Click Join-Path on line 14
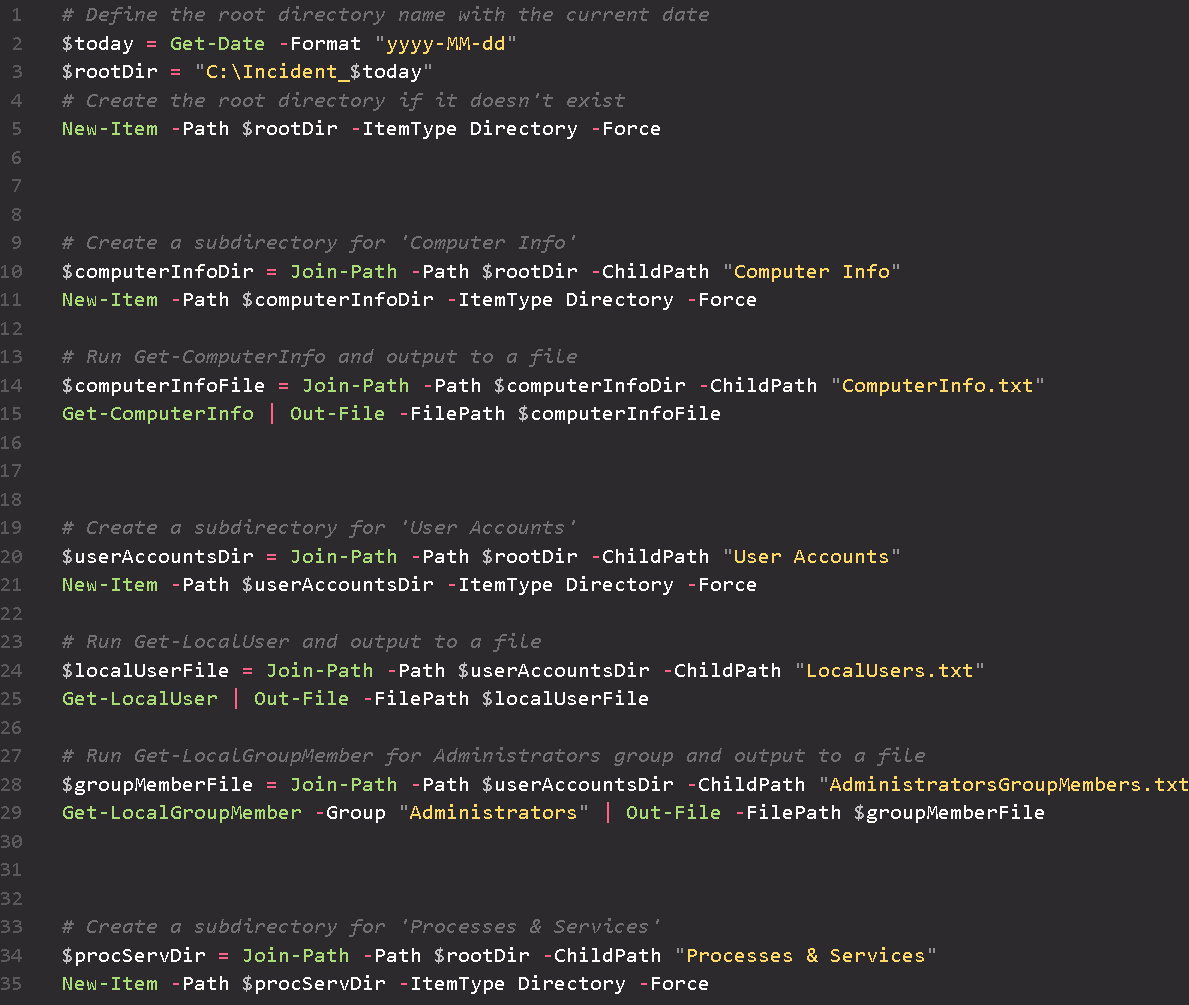Screen dimensions: 1189x1005 [356, 386]
